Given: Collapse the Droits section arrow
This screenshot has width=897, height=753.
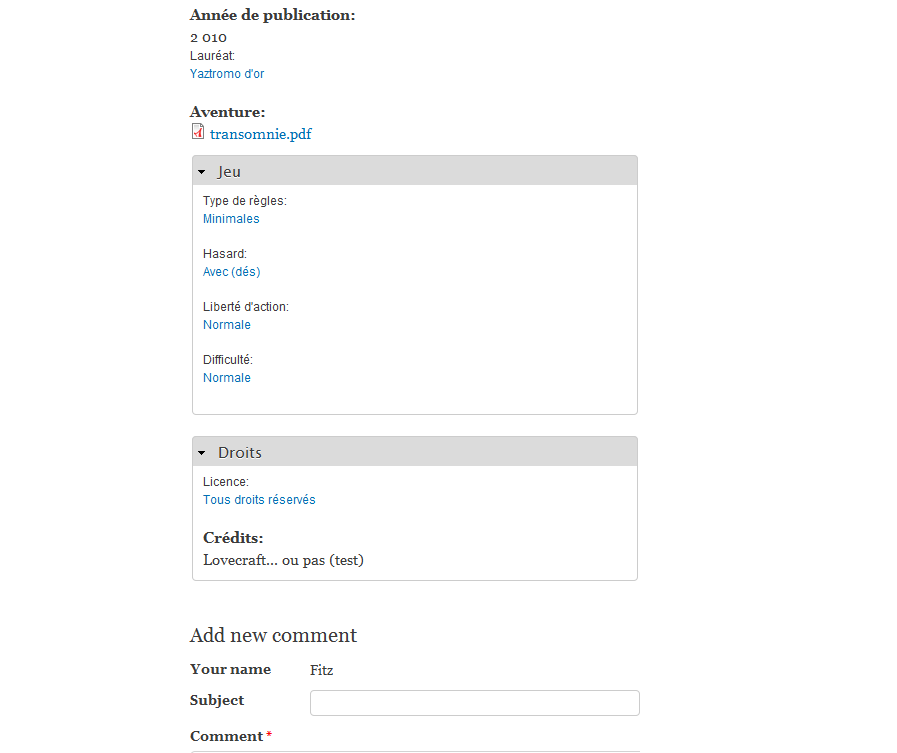Looking at the screenshot, I should (x=202, y=453).
